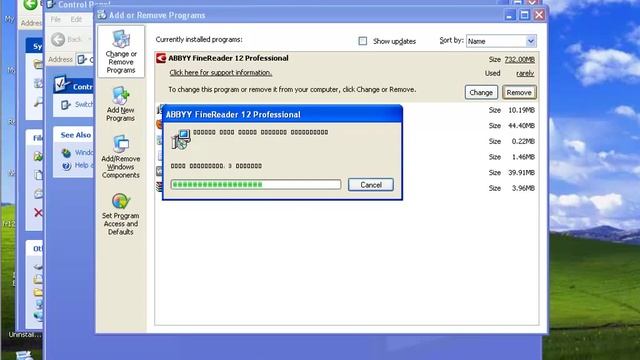Open Click here for support information link

pos(220,73)
